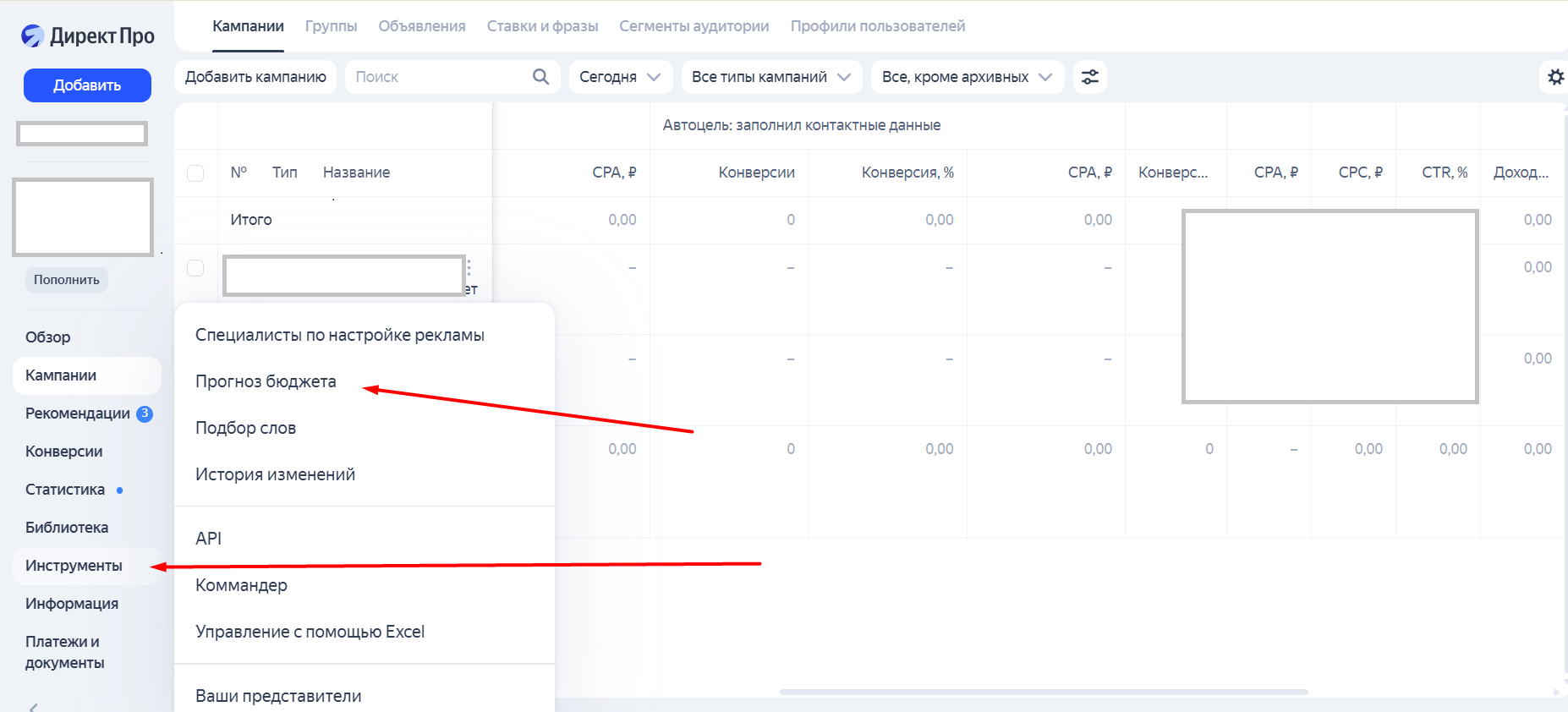Click the Пополнить balance button
The height and width of the screenshot is (712, 1568).
(67, 280)
